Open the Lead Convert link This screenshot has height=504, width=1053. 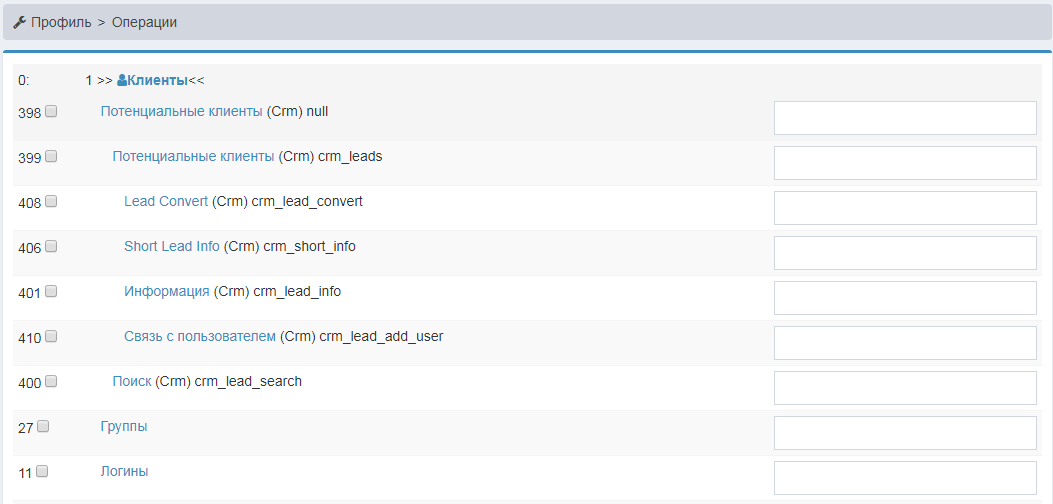[166, 201]
